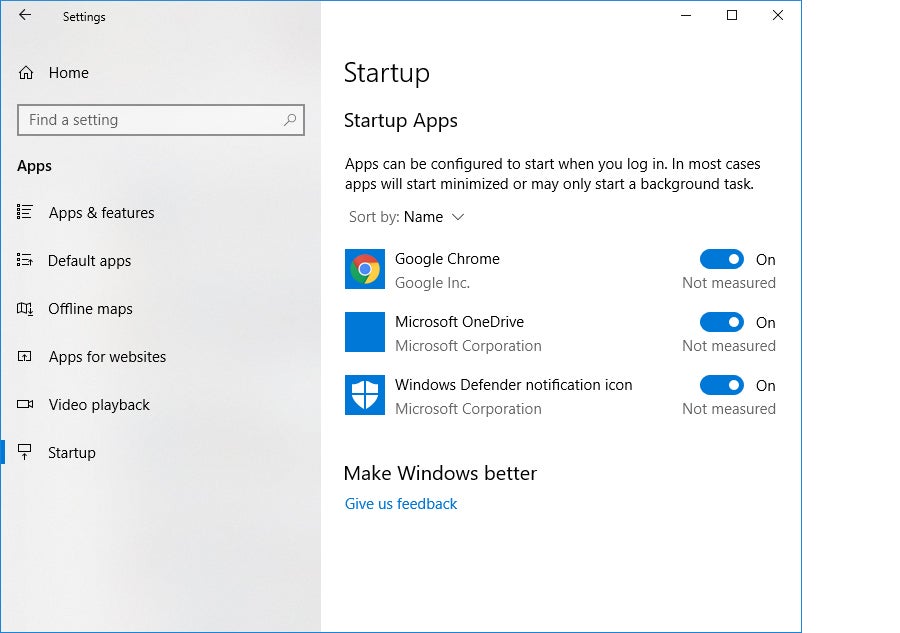
Task: Maximize the Settings window
Action: (x=732, y=15)
